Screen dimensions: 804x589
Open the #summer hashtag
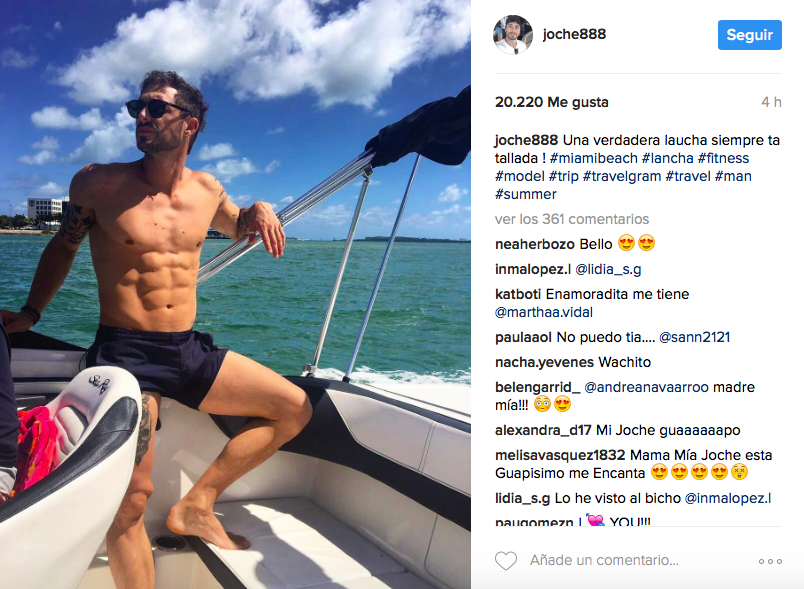pyautogui.click(x=526, y=194)
